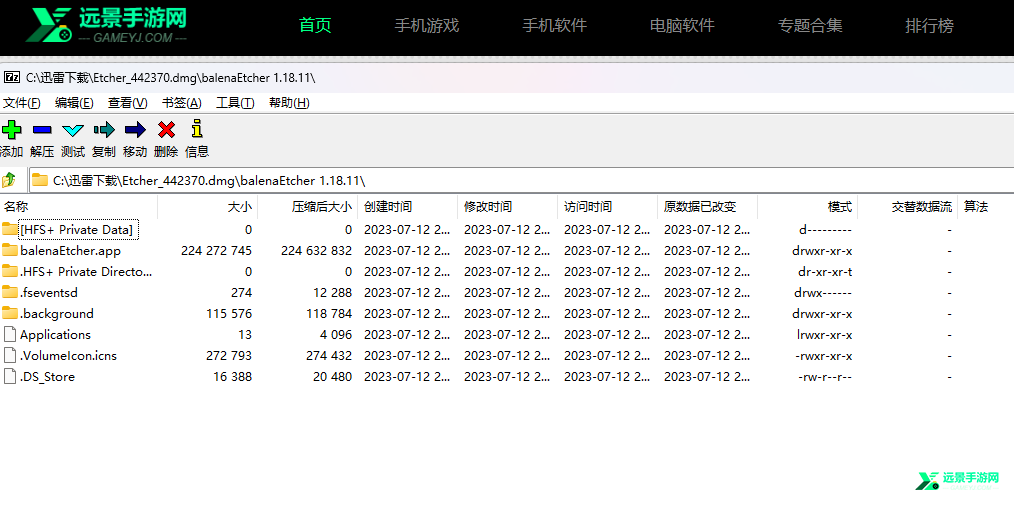Viewport: 1014px width, 506px height.
Task: Select the .fseventsd folder icon
Action: point(10,292)
